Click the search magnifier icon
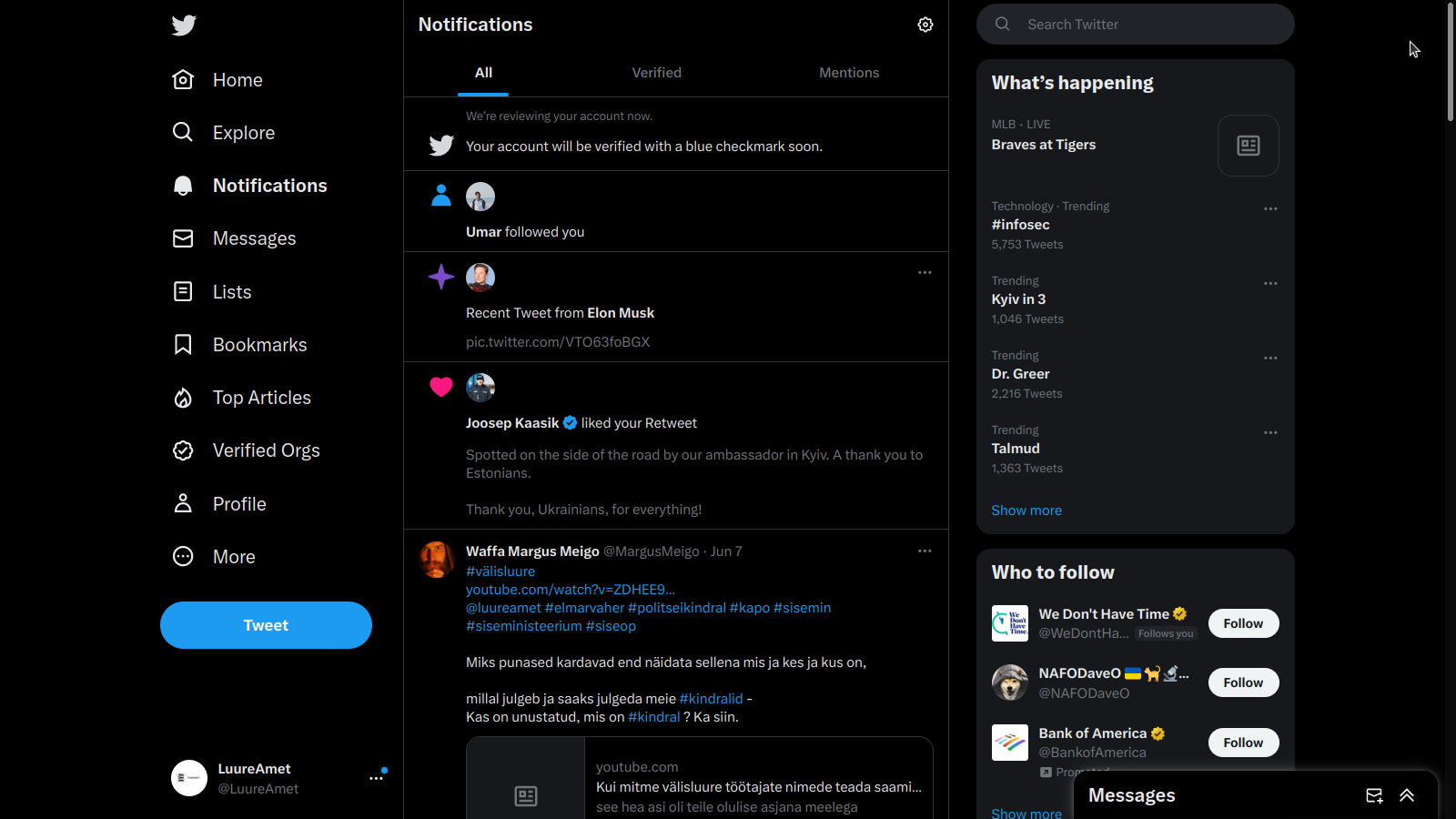The height and width of the screenshot is (819, 1456). click(x=1002, y=25)
